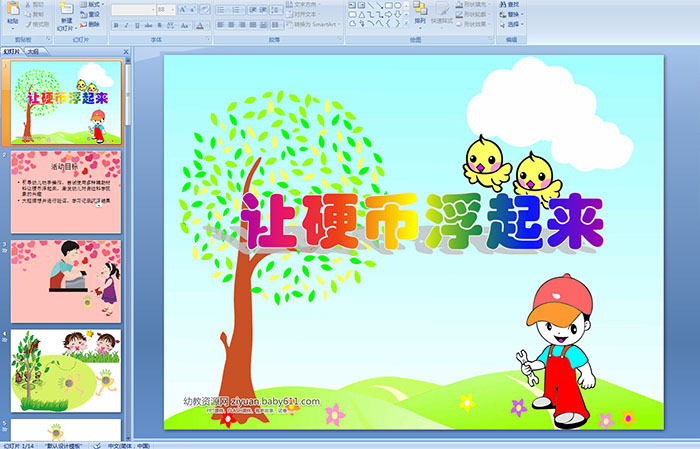
Task: Switch to the Slides (幻灯片) tab
Action: pos(12,52)
